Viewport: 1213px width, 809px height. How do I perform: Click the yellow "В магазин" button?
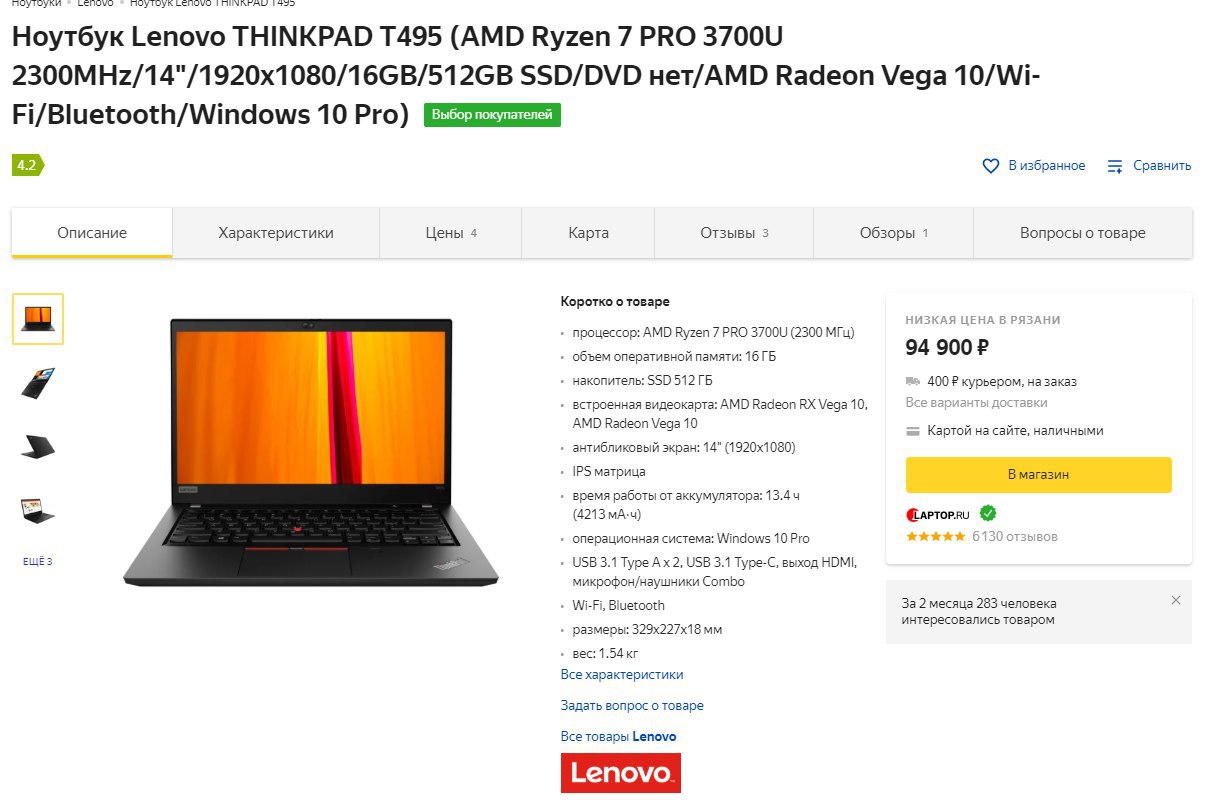pos(1038,475)
